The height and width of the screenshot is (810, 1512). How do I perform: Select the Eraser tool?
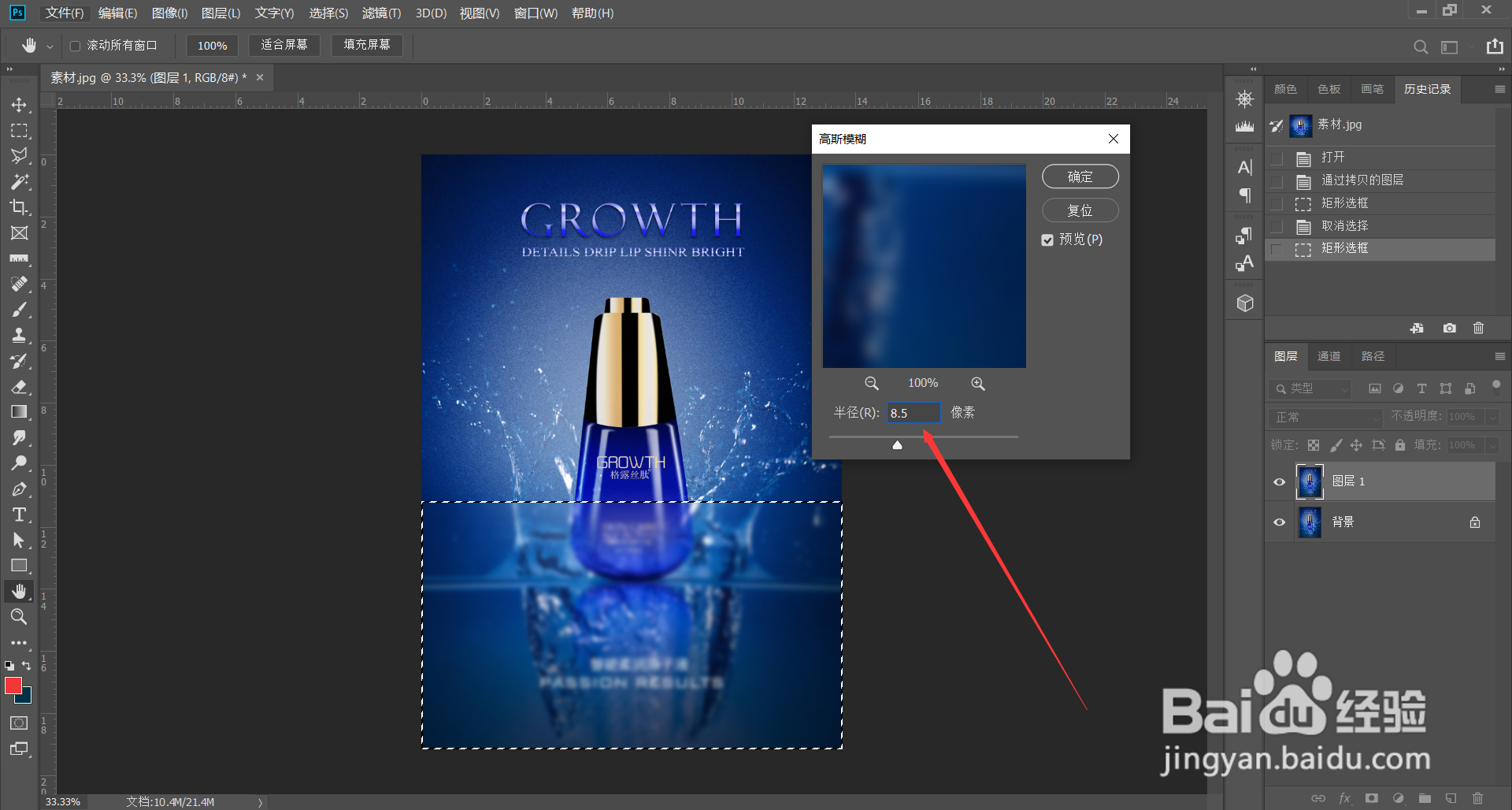pos(19,387)
